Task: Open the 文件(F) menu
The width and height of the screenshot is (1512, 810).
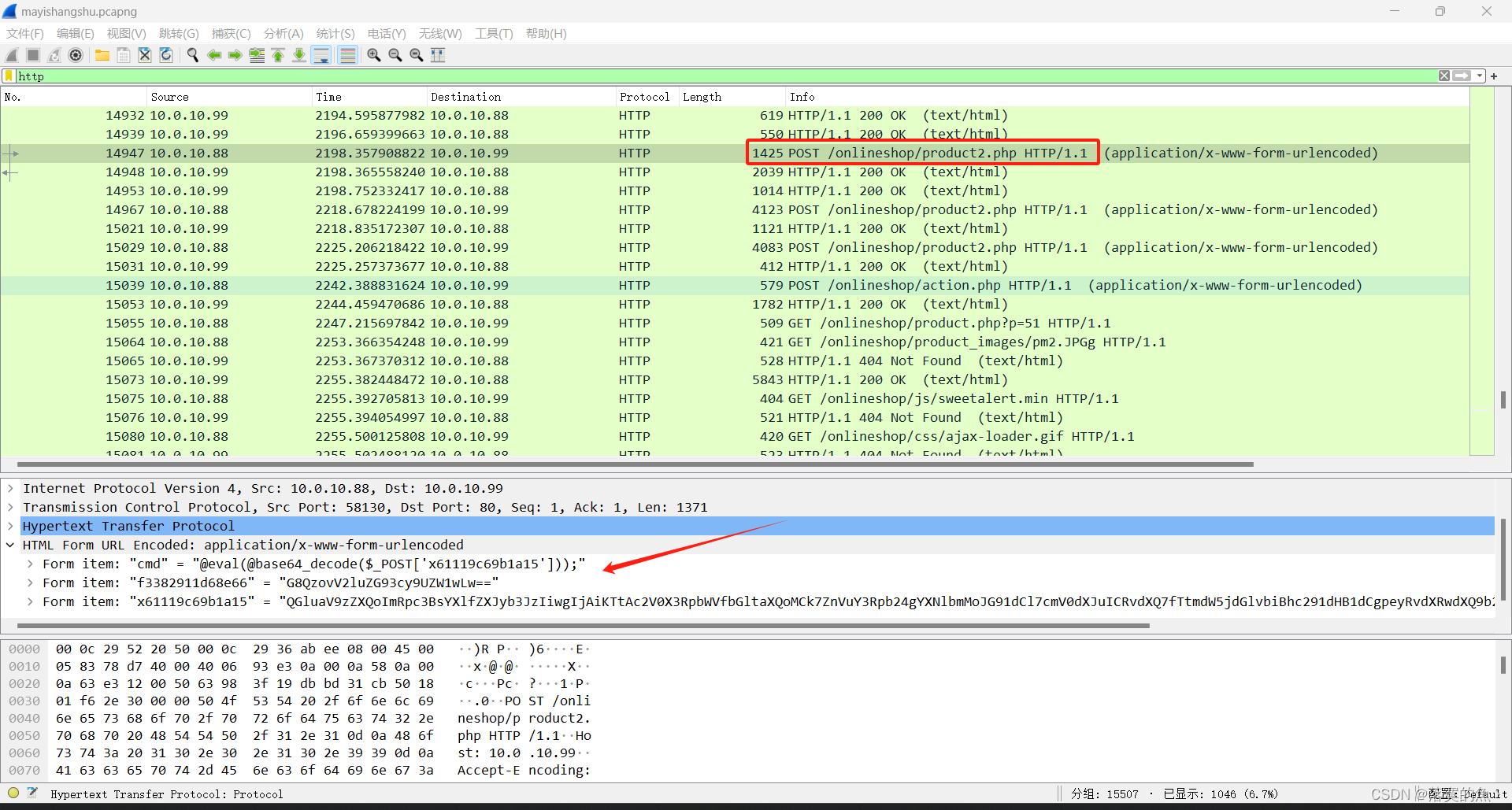Action: click(x=25, y=34)
